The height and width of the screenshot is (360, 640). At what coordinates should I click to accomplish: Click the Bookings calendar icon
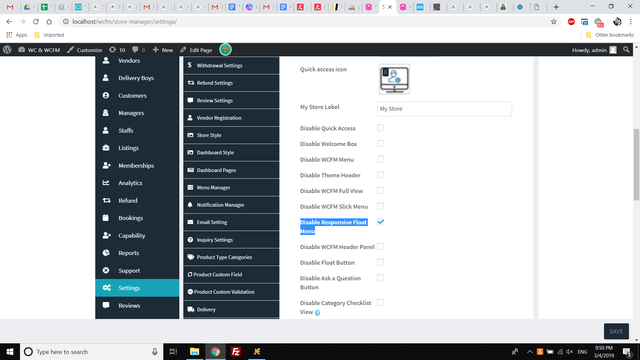[x=106, y=218]
